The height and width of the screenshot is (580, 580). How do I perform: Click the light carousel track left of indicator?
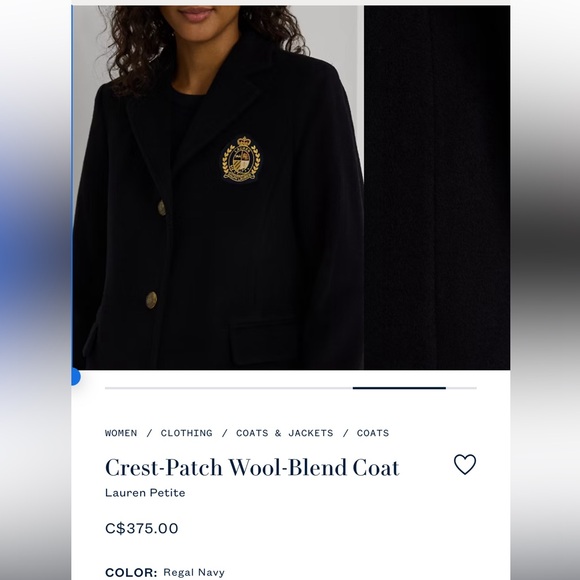229,388
